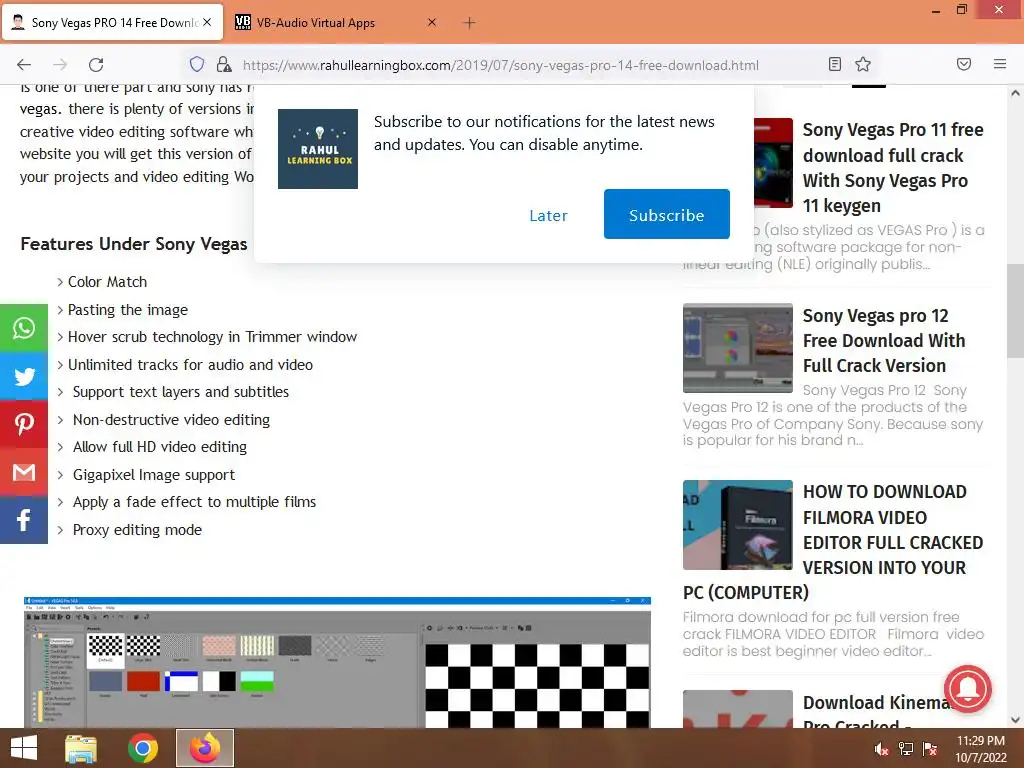The height and width of the screenshot is (768, 1024).
Task: Open network tray icon
Action: pyautogui.click(x=906, y=749)
